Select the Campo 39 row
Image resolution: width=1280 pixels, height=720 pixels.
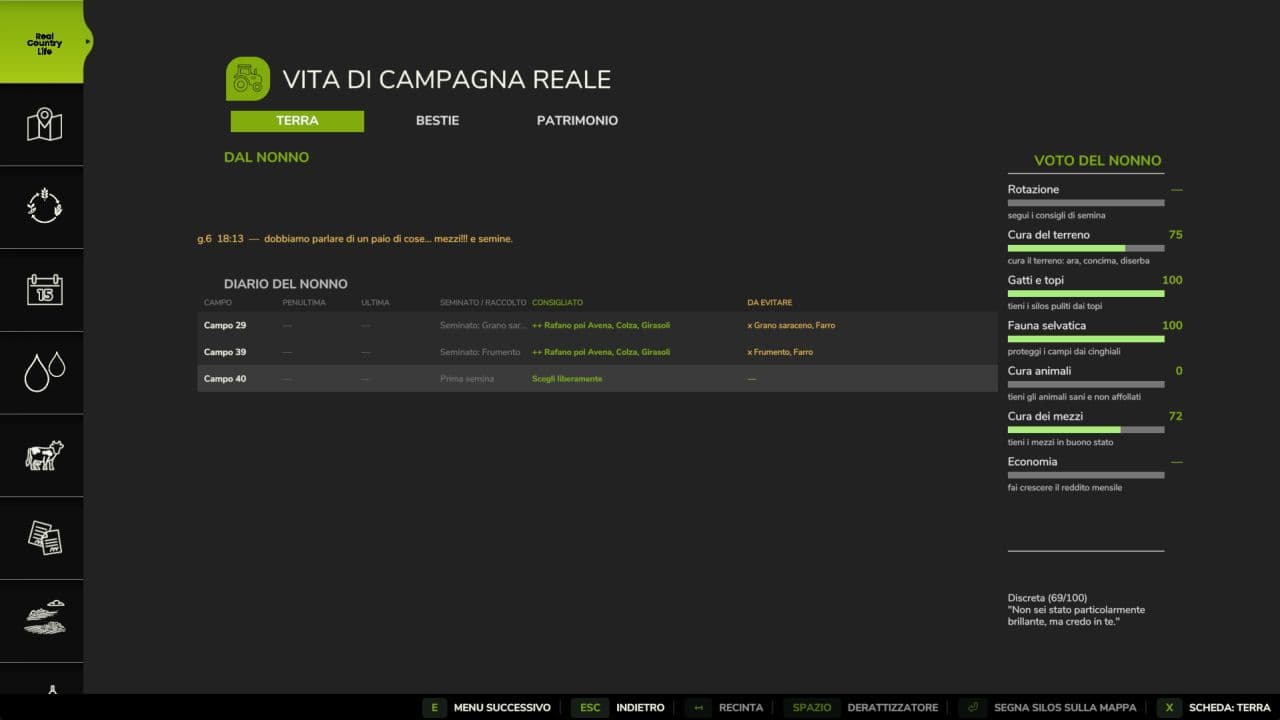[597, 352]
